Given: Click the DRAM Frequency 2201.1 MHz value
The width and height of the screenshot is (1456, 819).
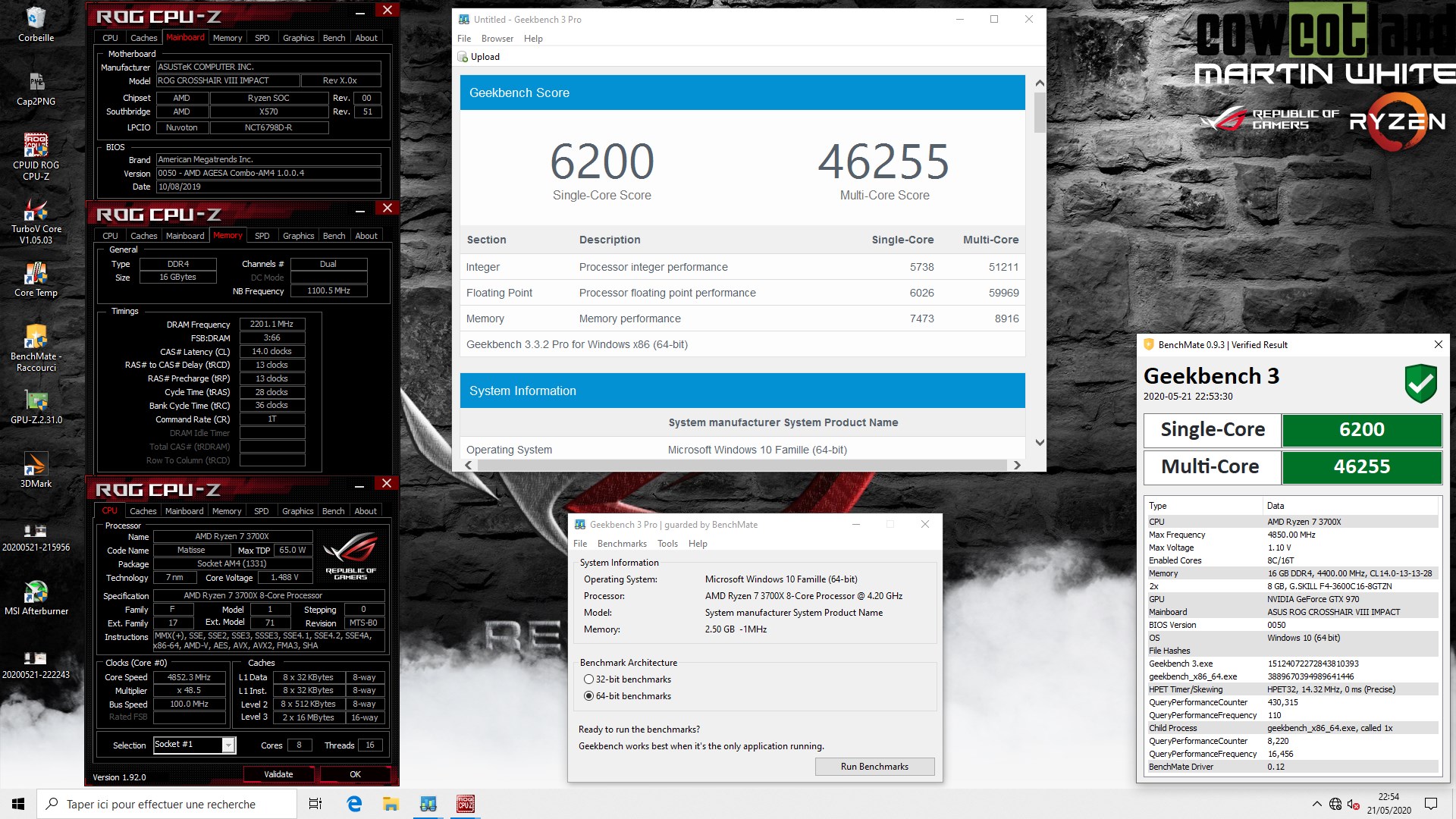Looking at the screenshot, I should tap(272, 324).
